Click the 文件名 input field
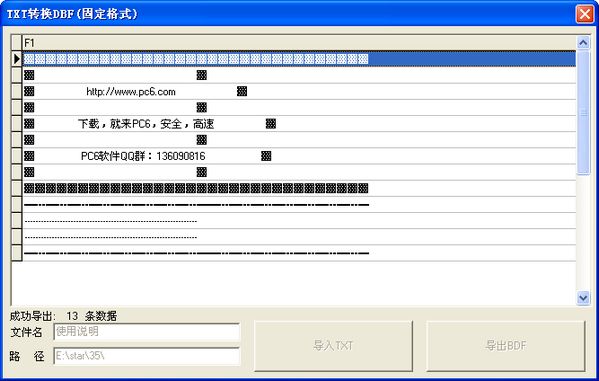The width and height of the screenshot is (599, 381). pos(147,331)
